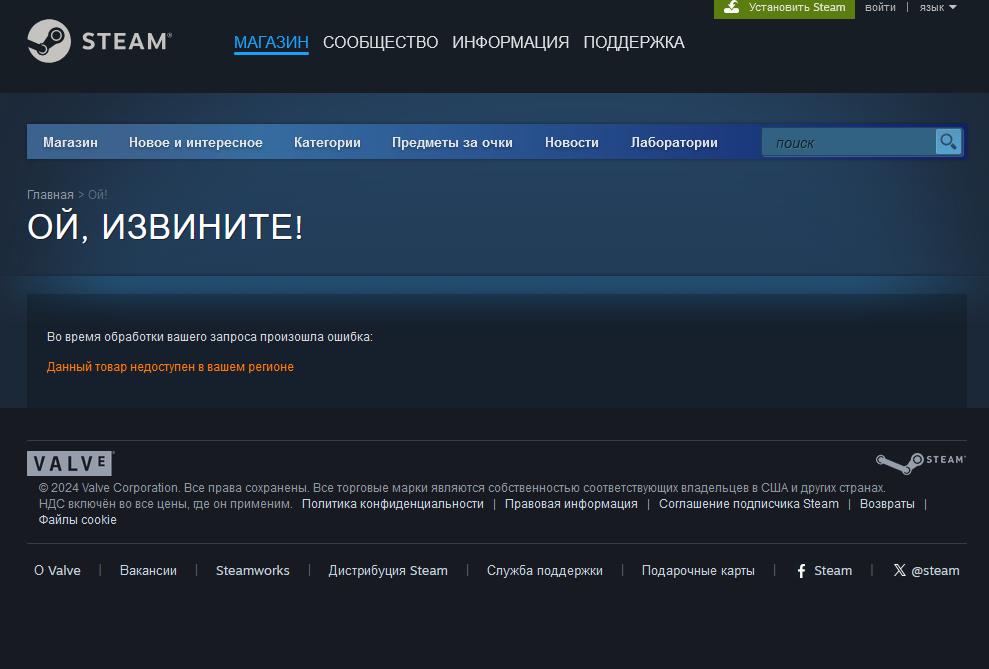Open the X @steam social link

pyautogui.click(x=926, y=571)
